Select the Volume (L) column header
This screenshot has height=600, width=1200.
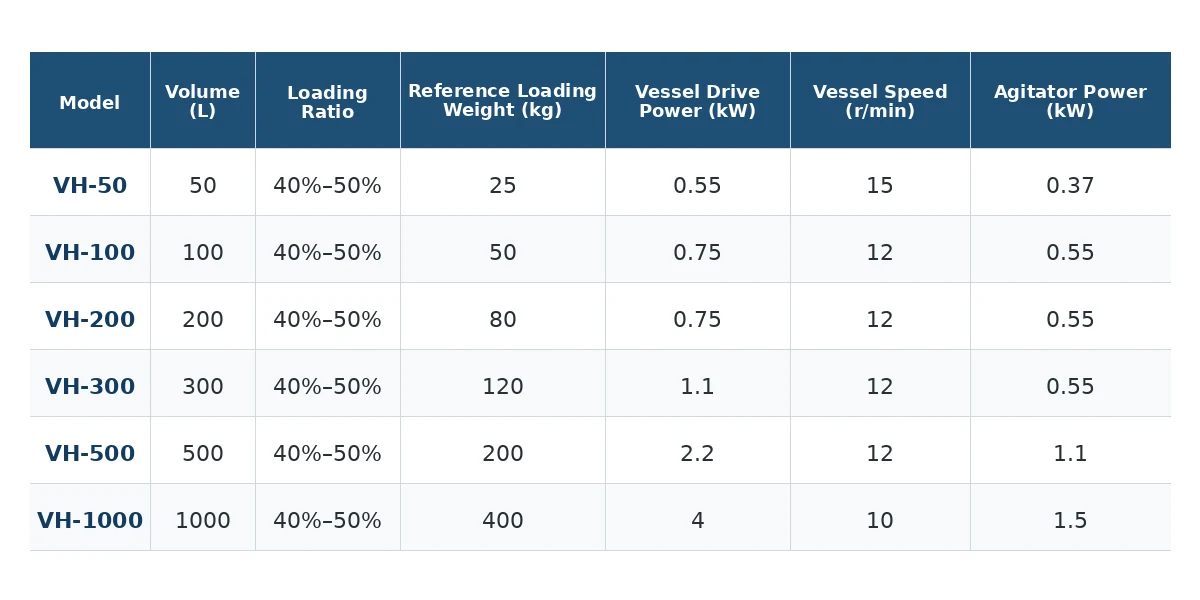point(203,101)
